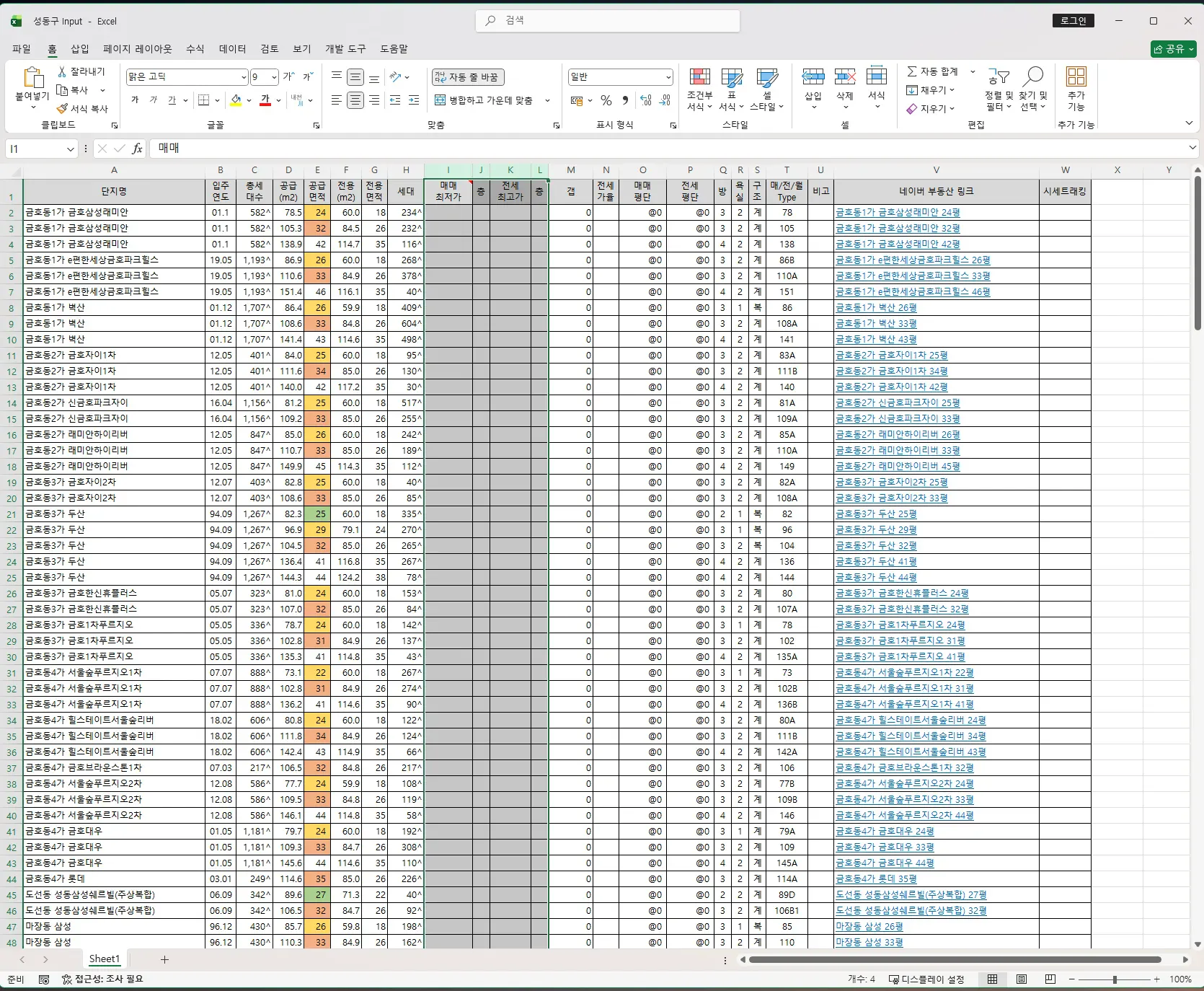
Task: Click the decrease decimal icon
Action: pyautogui.click(x=665, y=100)
